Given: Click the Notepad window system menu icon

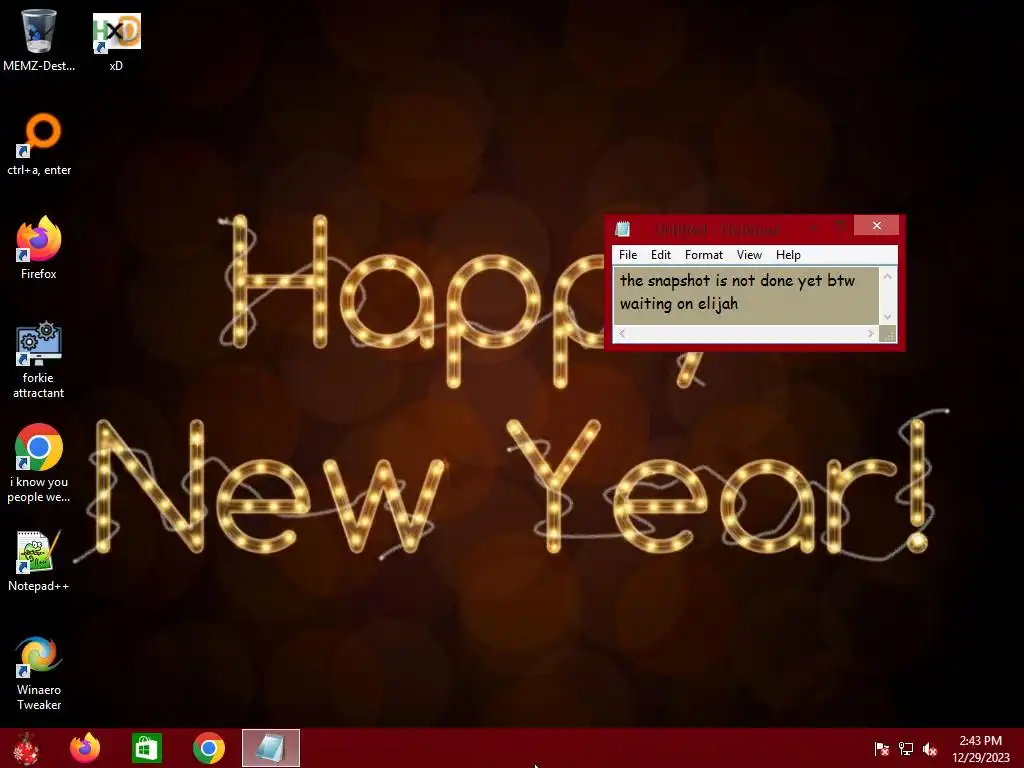Looking at the screenshot, I should pos(622,229).
